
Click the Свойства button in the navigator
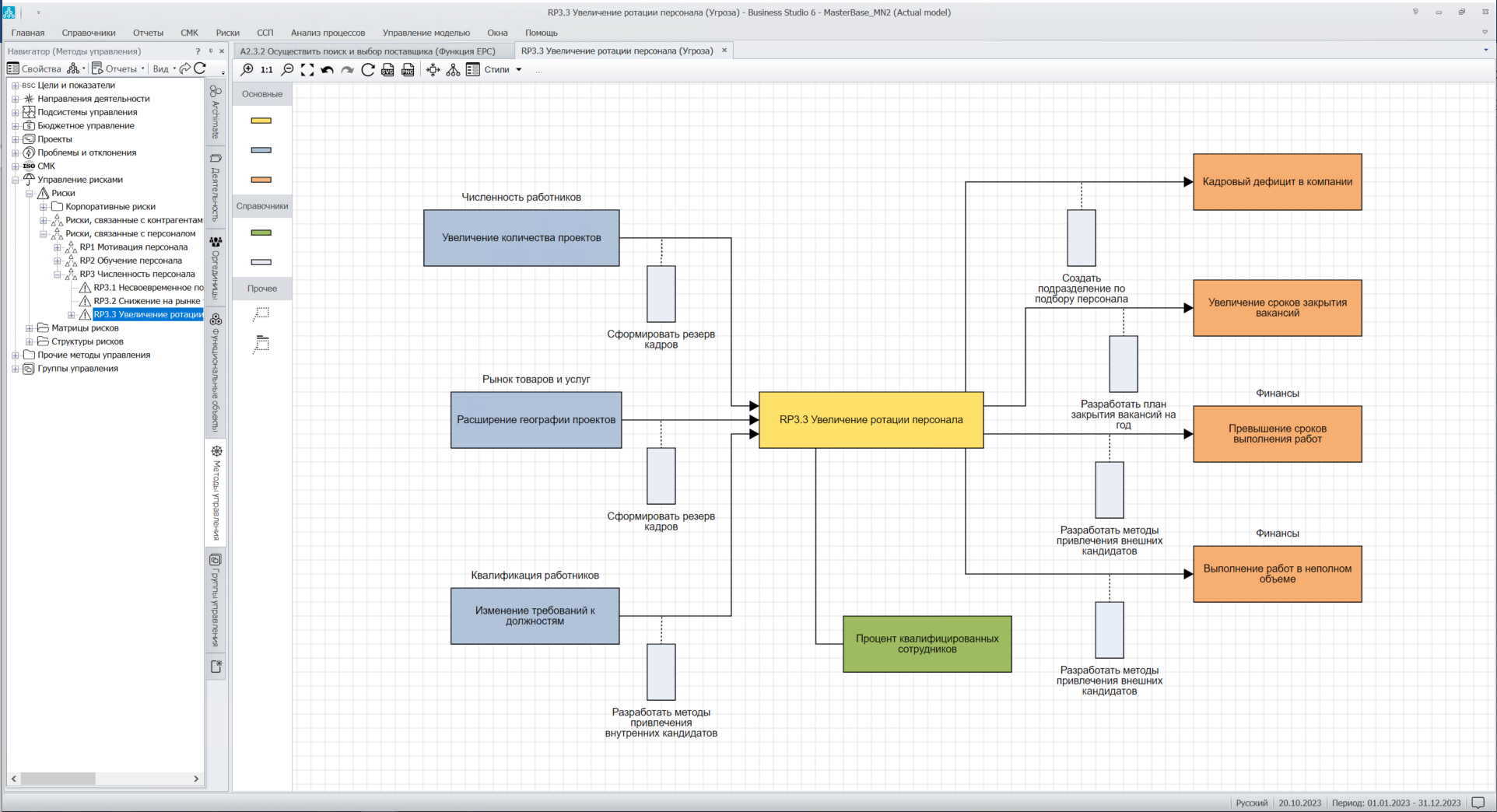point(34,68)
